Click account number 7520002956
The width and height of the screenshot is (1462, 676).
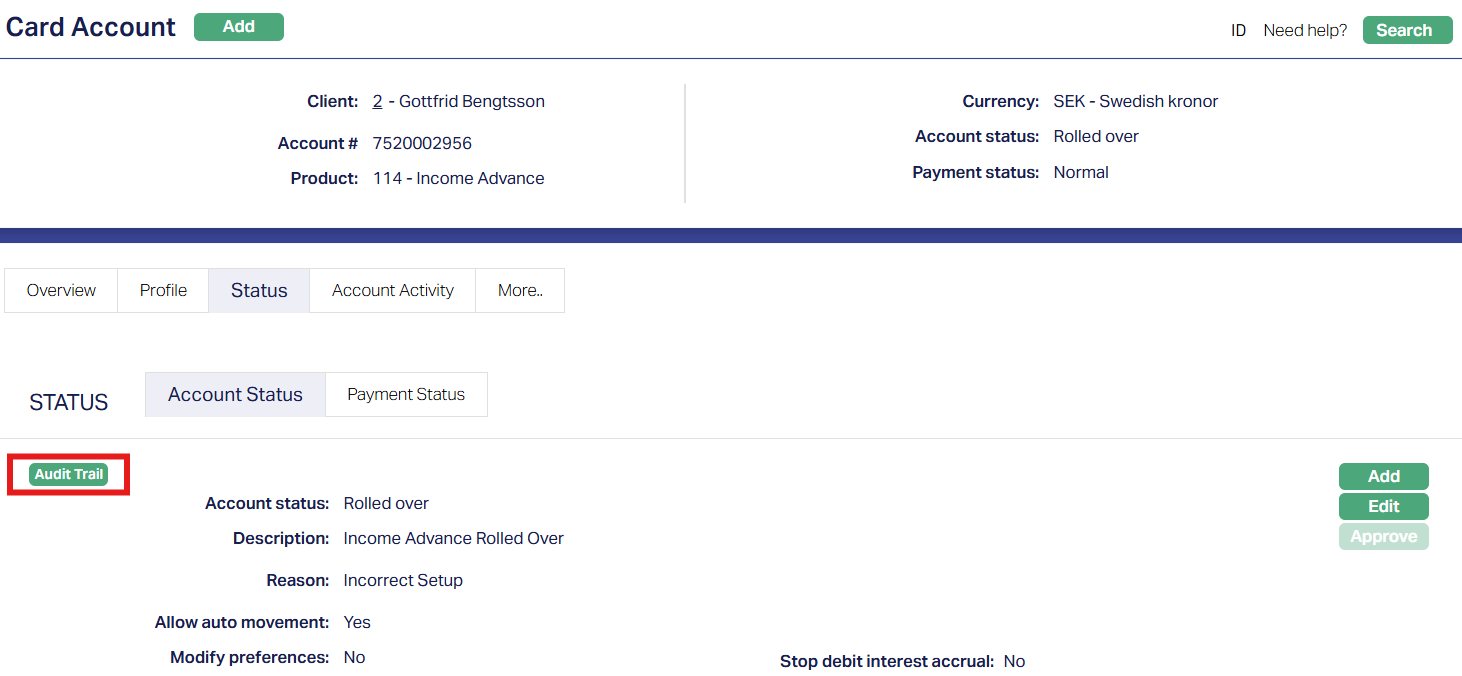pyautogui.click(x=422, y=143)
